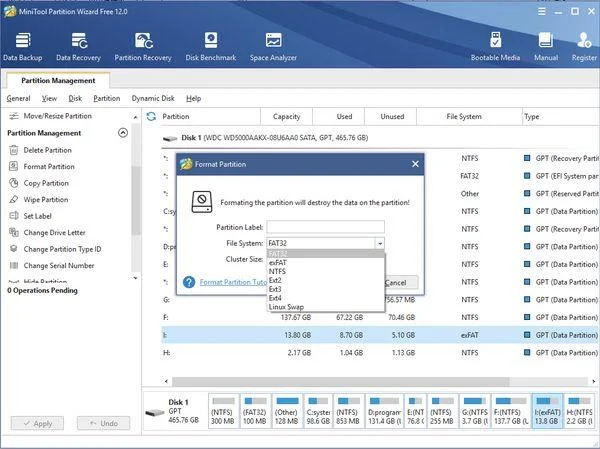600x449 pixels.
Task: Select the D:program block in disk map
Action: (385, 411)
